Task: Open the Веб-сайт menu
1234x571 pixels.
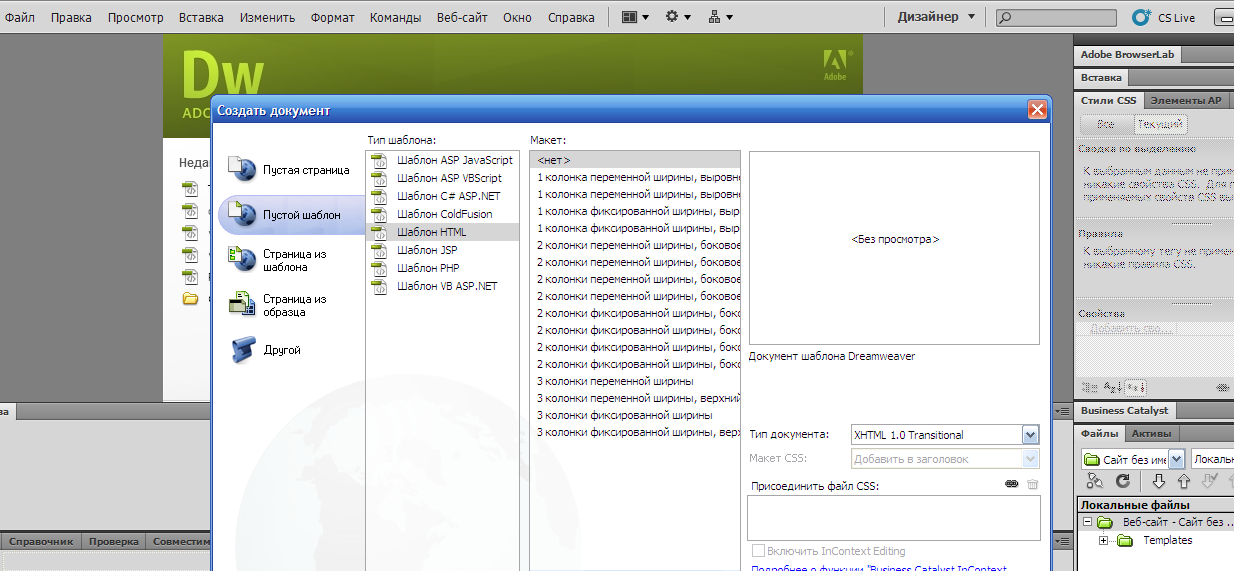Action: [x=462, y=17]
